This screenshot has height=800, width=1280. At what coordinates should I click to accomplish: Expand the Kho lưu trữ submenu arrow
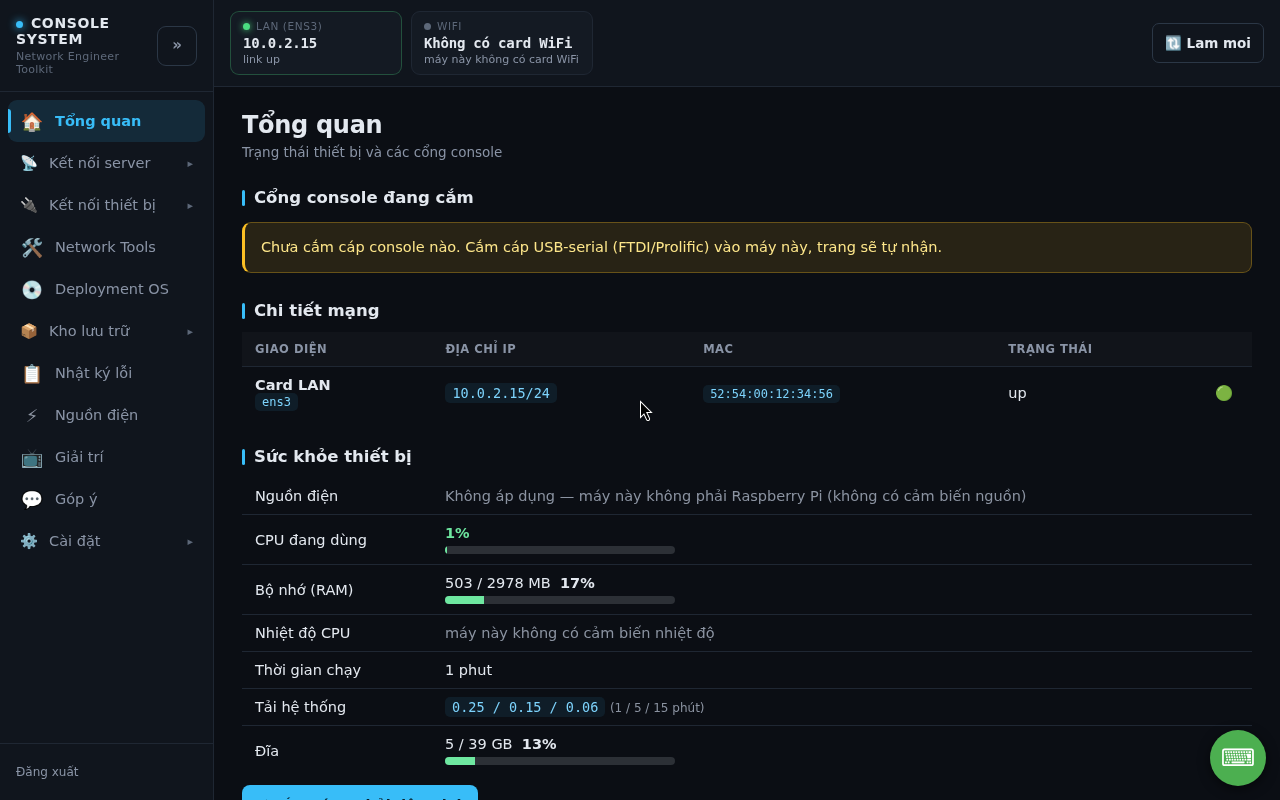(x=190, y=332)
